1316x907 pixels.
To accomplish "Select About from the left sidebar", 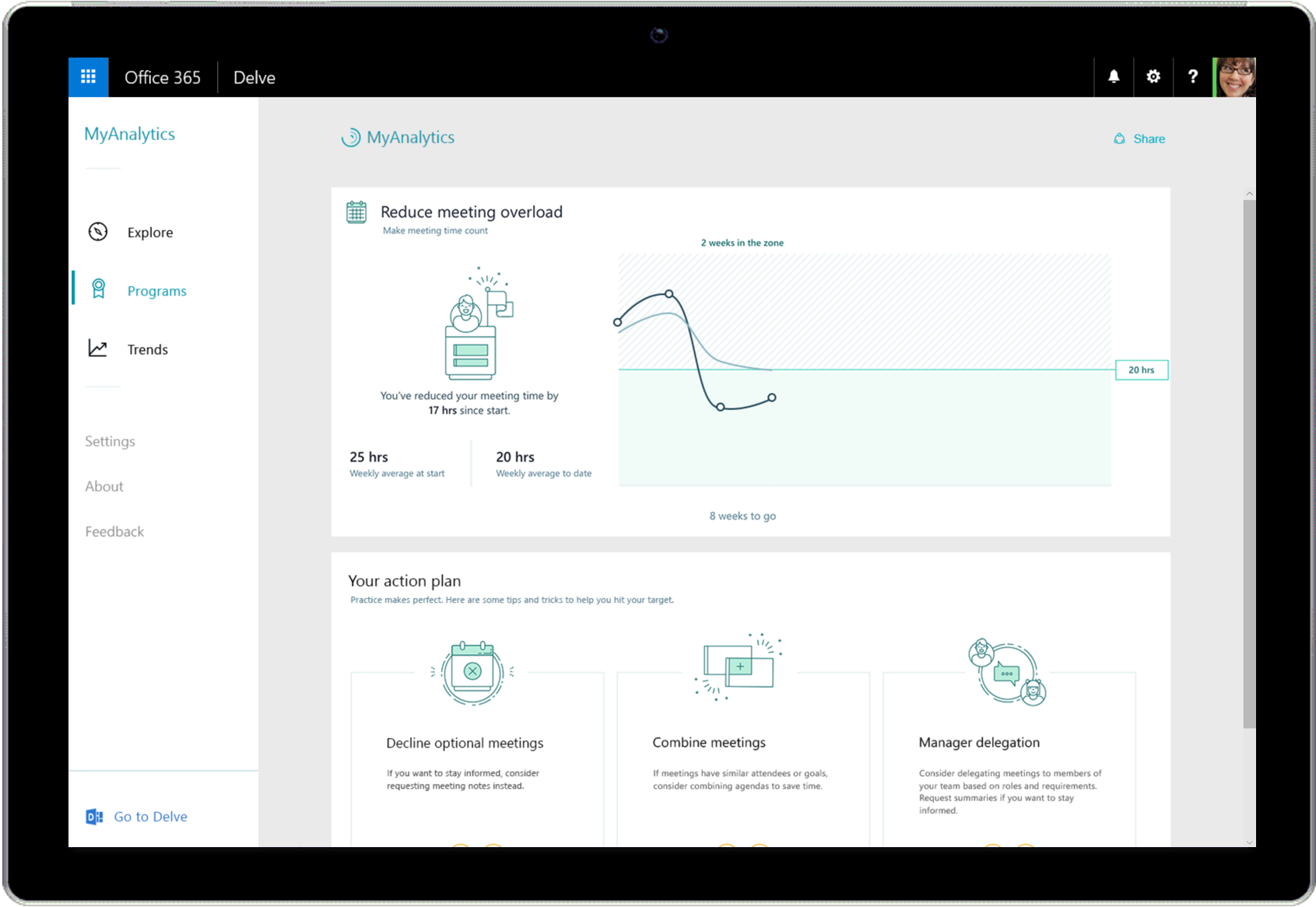I will [x=104, y=486].
